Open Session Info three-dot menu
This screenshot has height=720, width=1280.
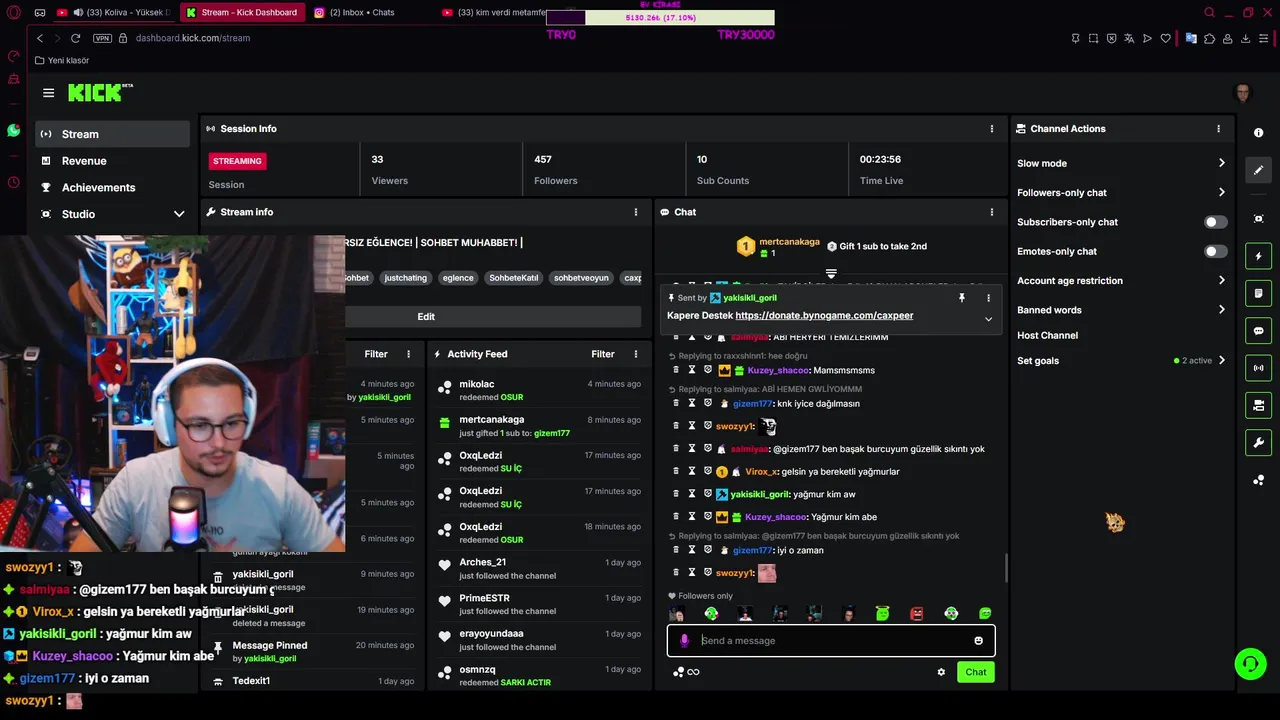pyautogui.click(x=991, y=129)
